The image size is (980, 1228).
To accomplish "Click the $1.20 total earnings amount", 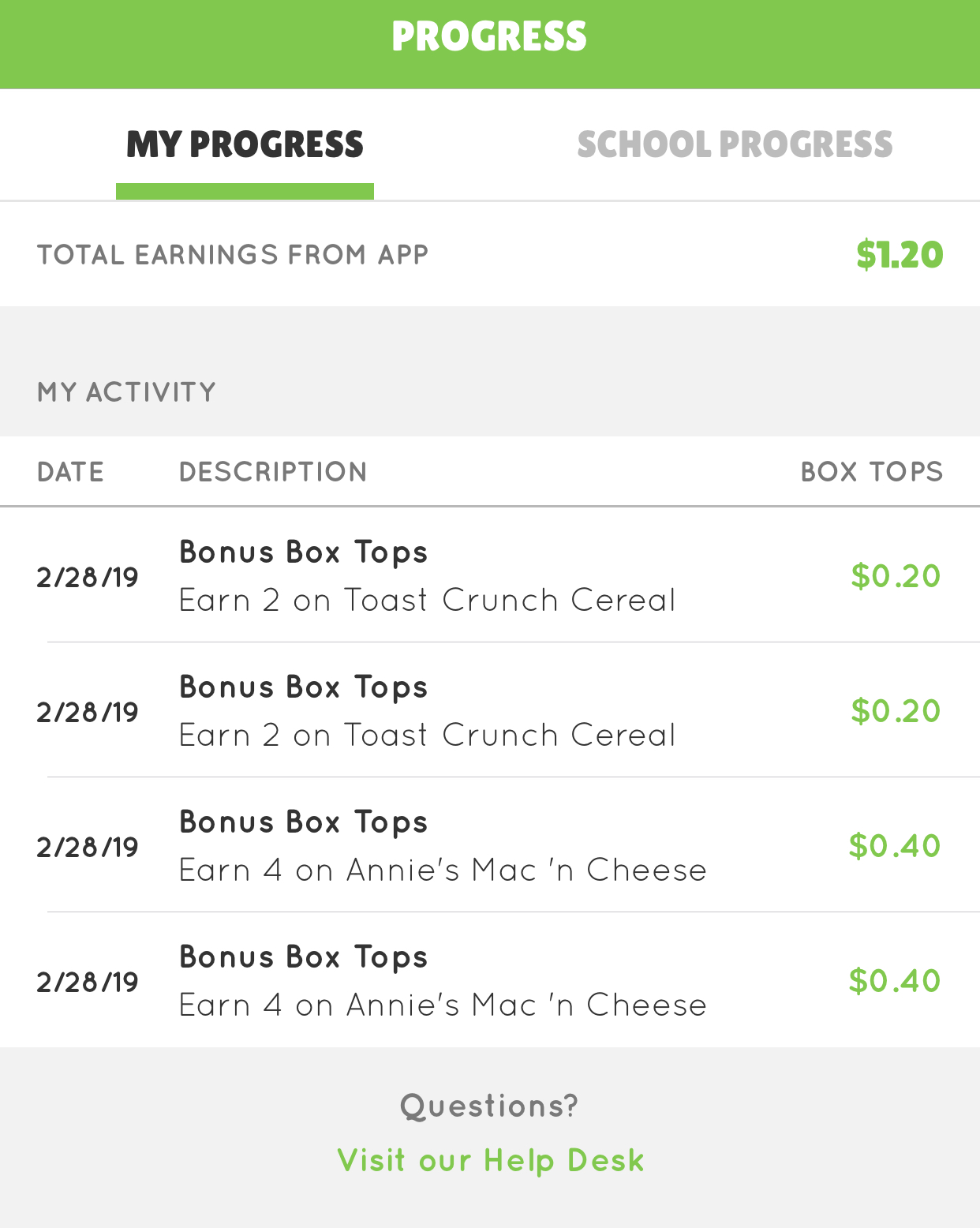I will pyautogui.click(x=900, y=255).
